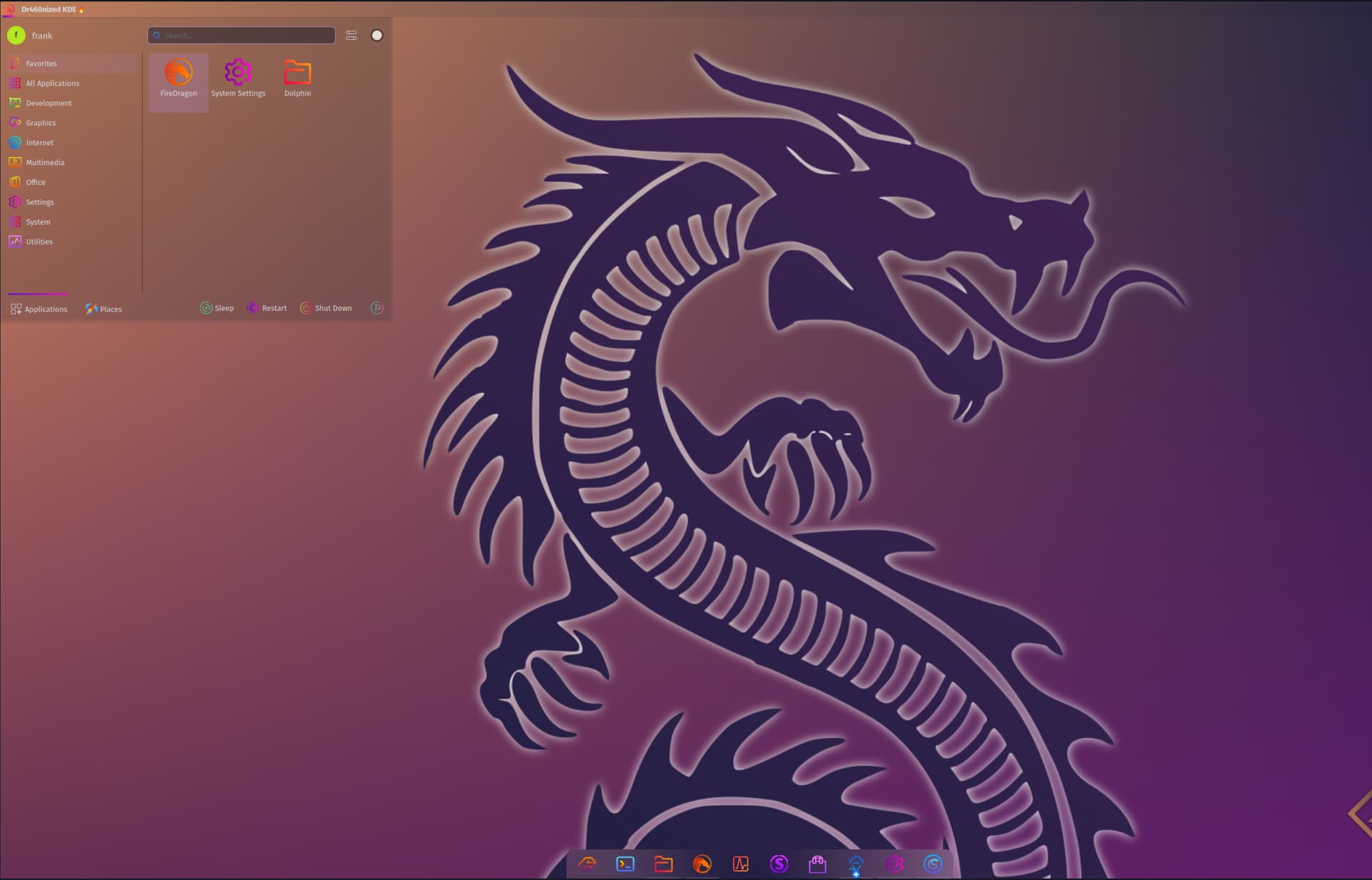The image size is (1372, 880).
Task: Open the shopping bag software store icon
Action: click(817, 864)
